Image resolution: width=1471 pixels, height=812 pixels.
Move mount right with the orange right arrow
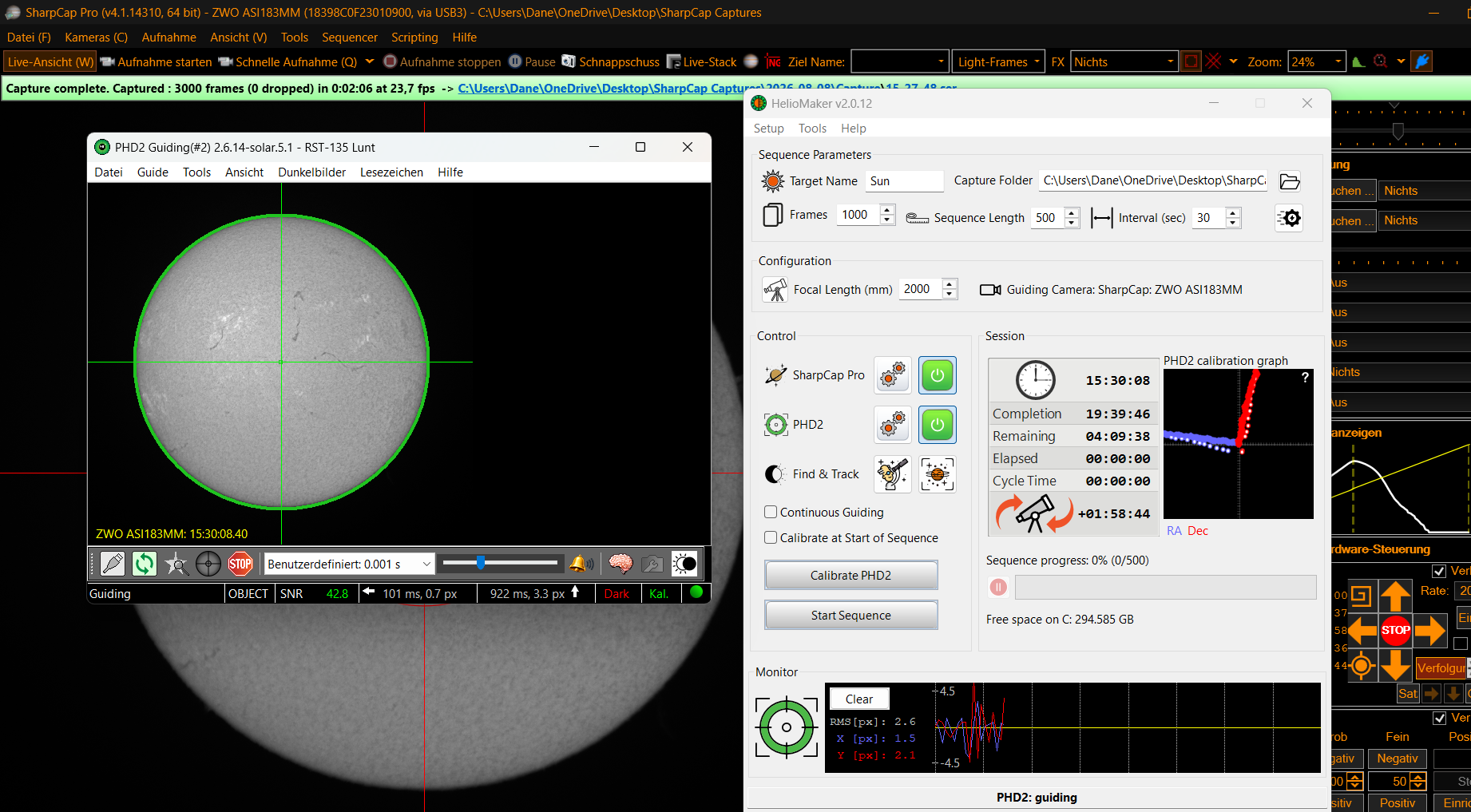tap(1429, 630)
